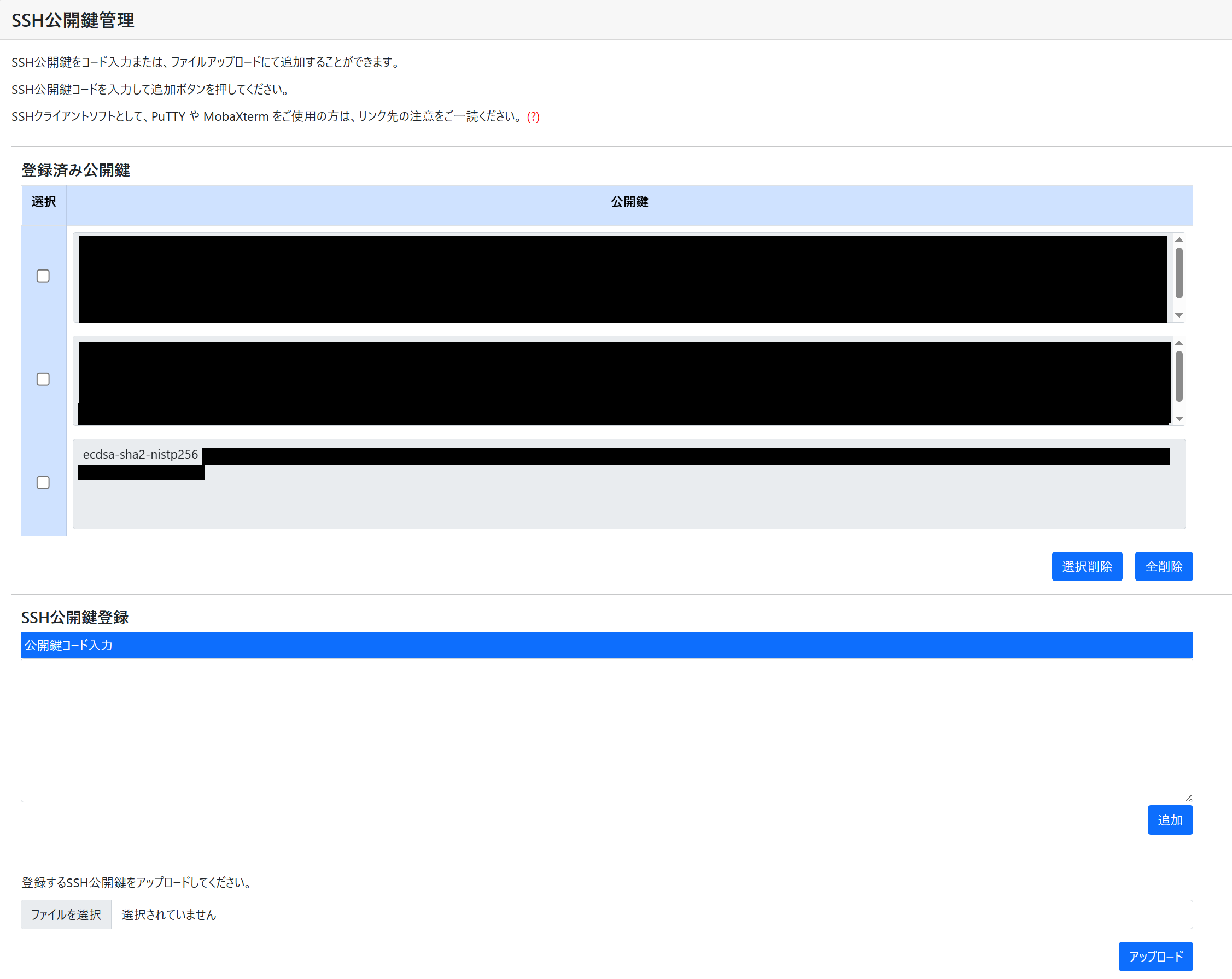Click the red (?) help link
This screenshot has width=1232, height=979.
pos(533,116)
